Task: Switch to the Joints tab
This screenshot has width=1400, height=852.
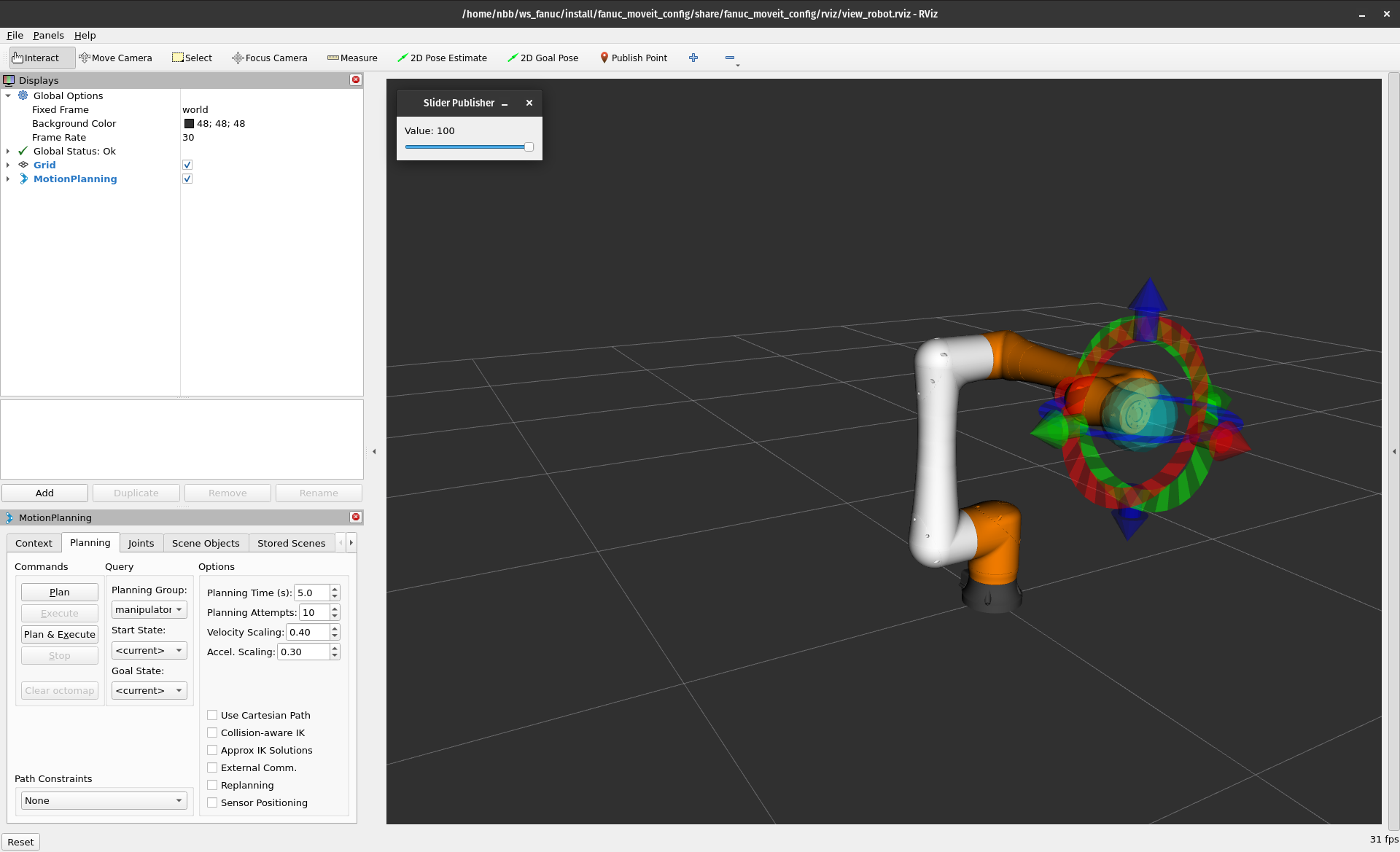Action: (141, 542)
